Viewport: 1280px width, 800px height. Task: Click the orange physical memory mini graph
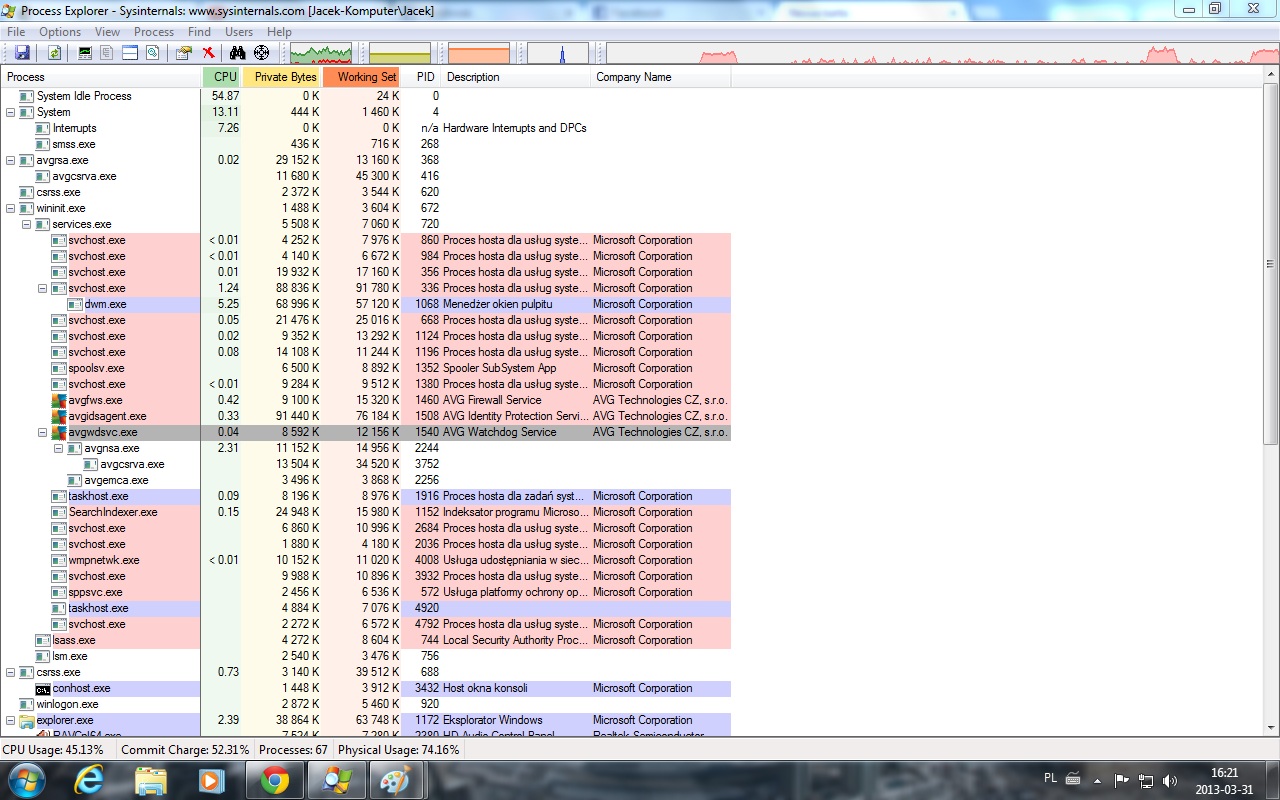pyautogui.click(x=479, y=53)
